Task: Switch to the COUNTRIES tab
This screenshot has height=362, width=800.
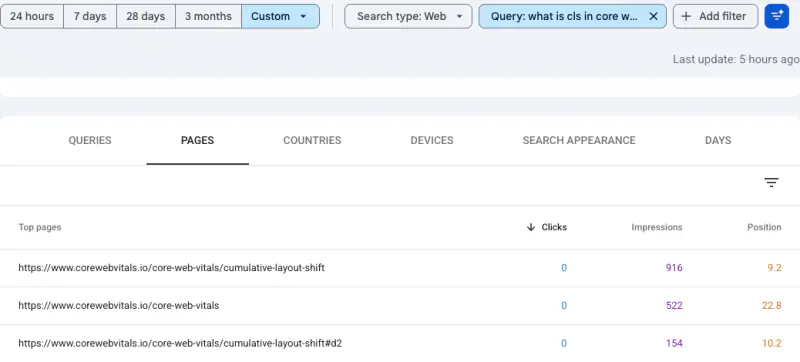Action: click(x=312, y=140)
